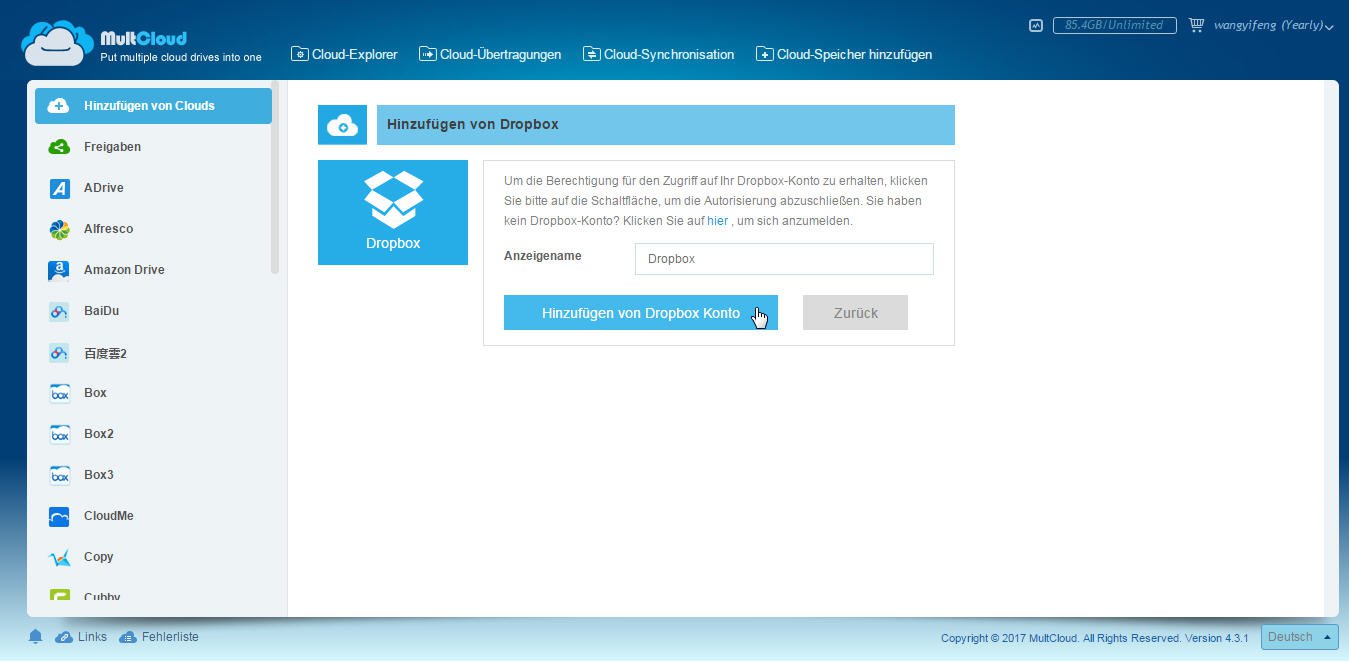The height and width of the screenshot is (662, 1349).
Task: Select the Copy label in sidebar
Action: pyautogui.click(x=98, y=557)
